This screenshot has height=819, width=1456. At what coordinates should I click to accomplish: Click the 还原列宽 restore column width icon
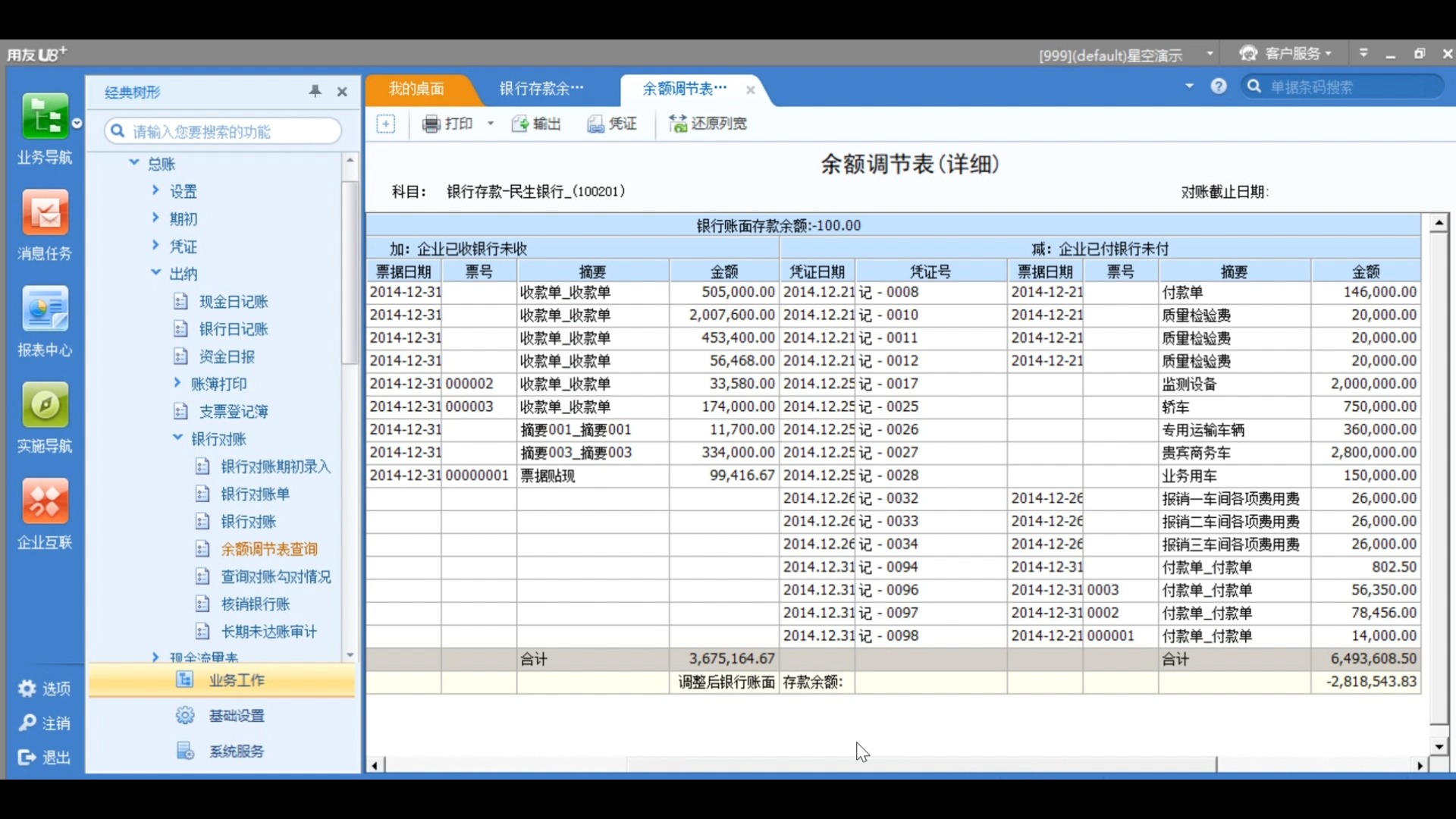click(x=707, y=124)
